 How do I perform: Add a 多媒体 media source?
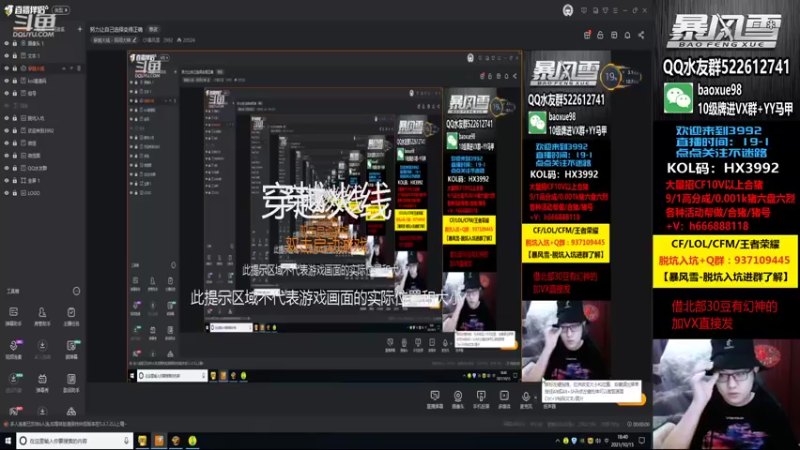504,399
